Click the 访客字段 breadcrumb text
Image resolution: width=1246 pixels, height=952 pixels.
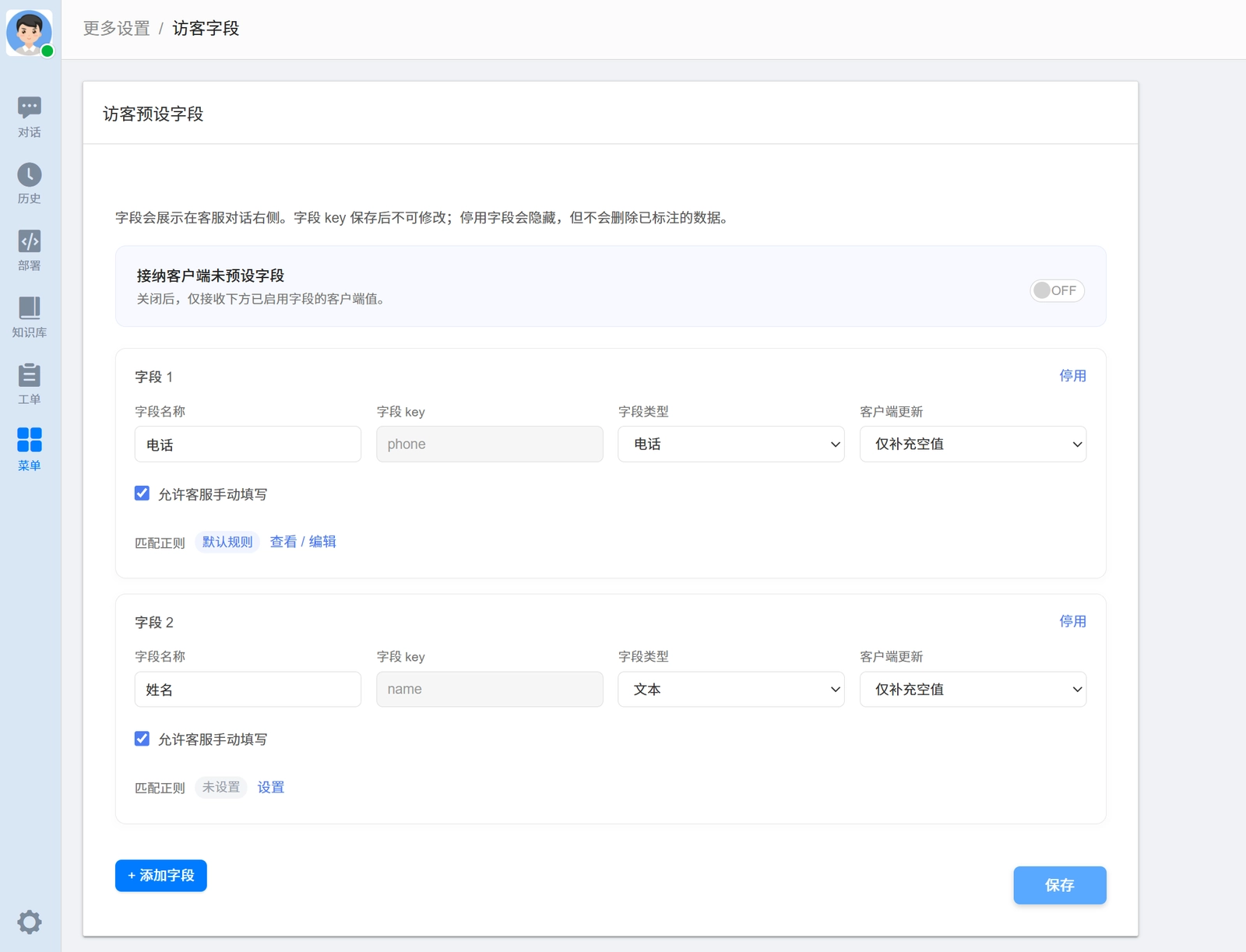[x=206, y=29]
